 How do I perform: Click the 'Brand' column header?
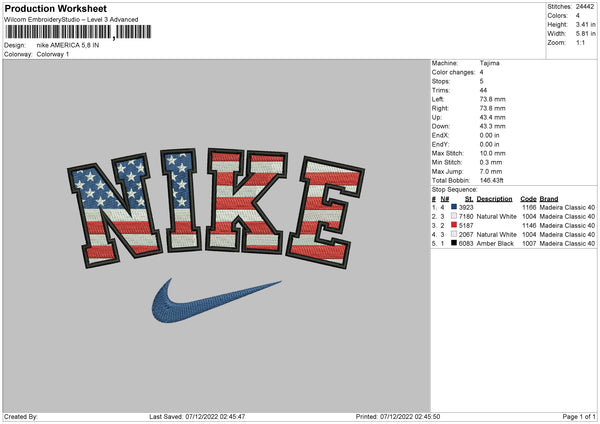click(x=549, y=199)
